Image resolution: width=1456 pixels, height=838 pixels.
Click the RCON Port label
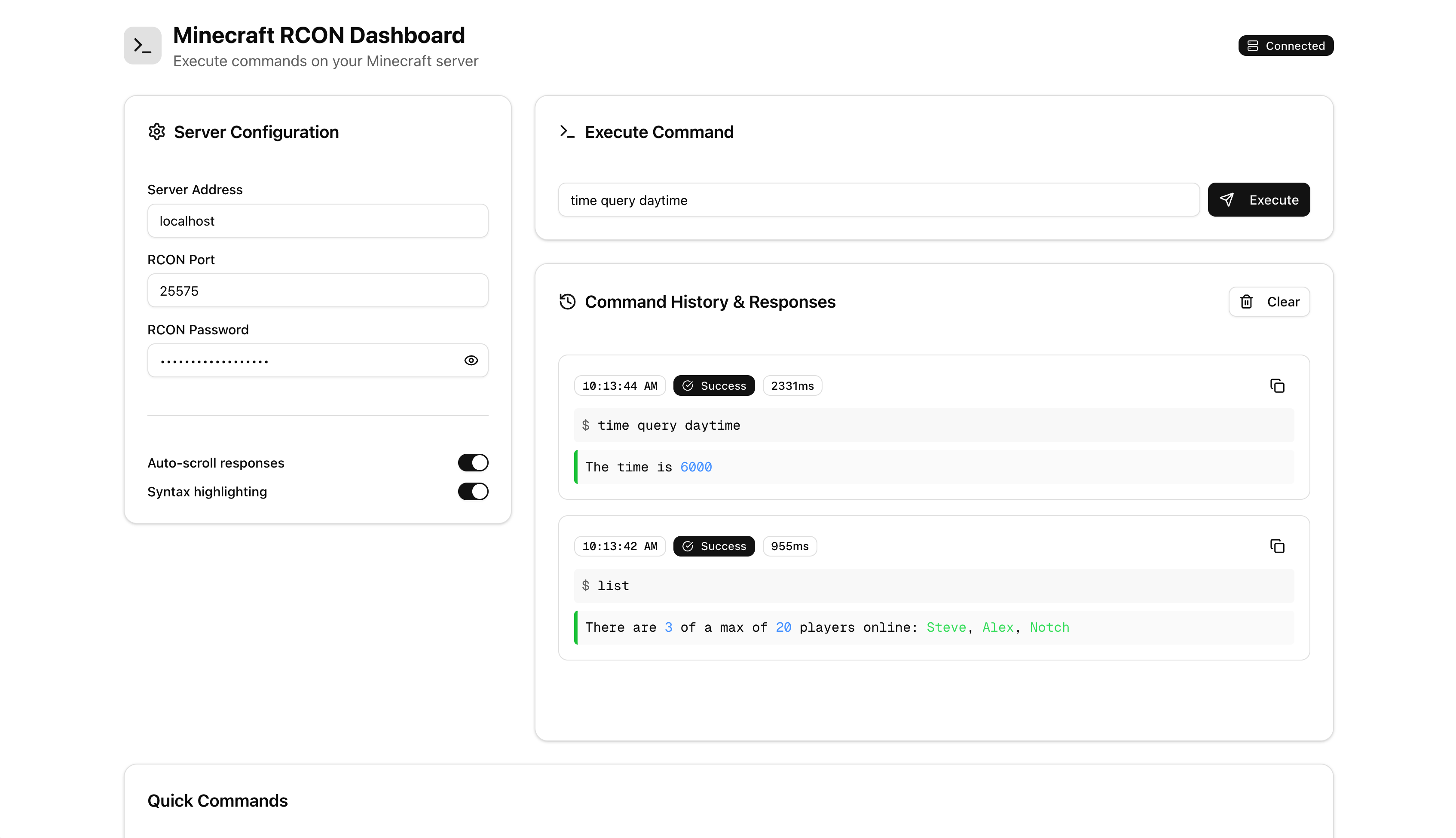[180, 260]
